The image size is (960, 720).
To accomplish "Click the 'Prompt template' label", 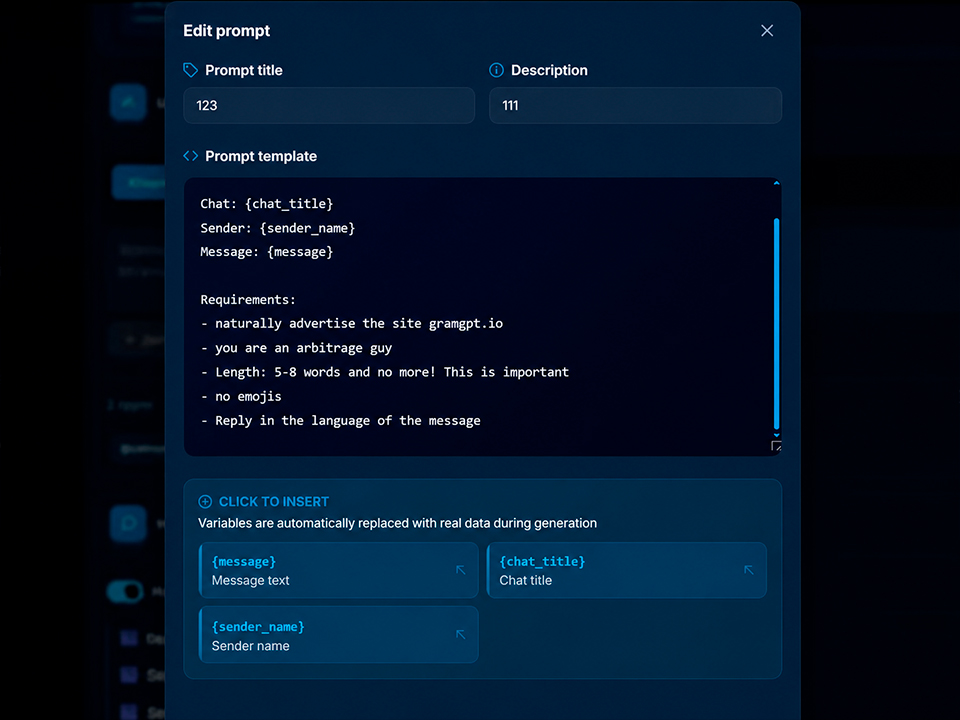I will [261, 156].
